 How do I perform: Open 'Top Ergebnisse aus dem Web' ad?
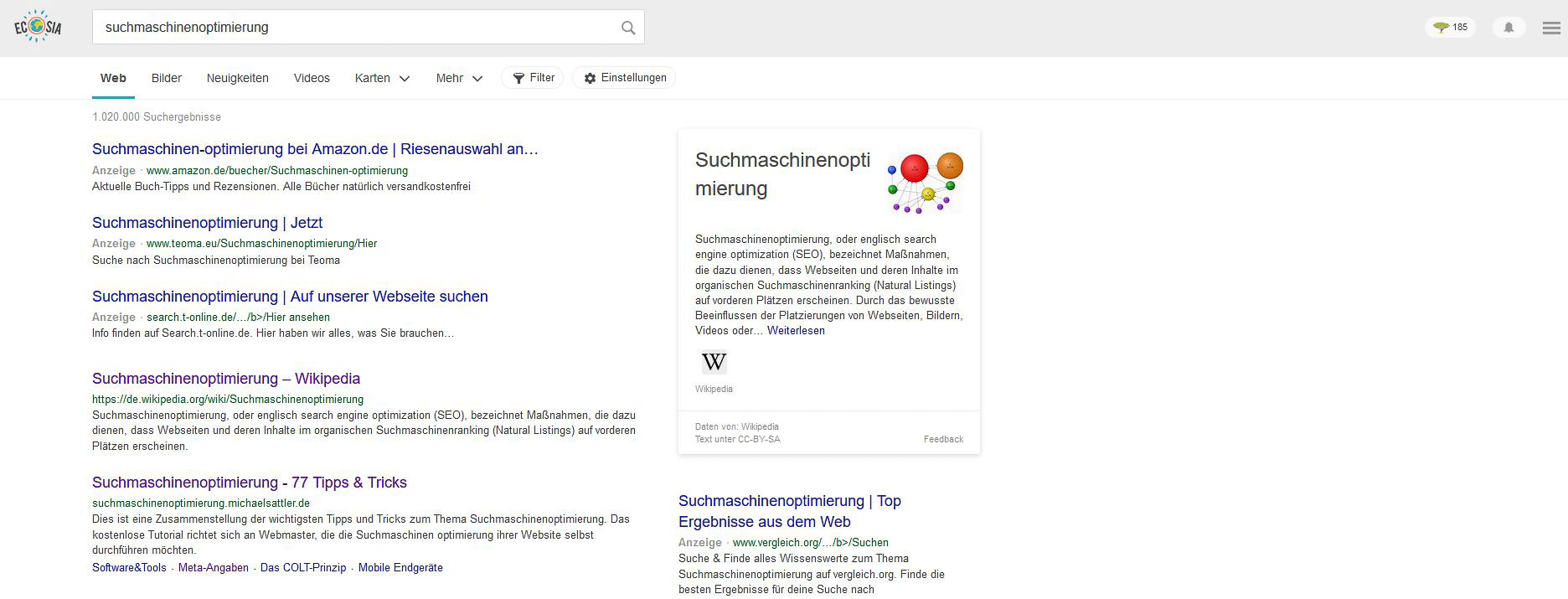point(790,511)
